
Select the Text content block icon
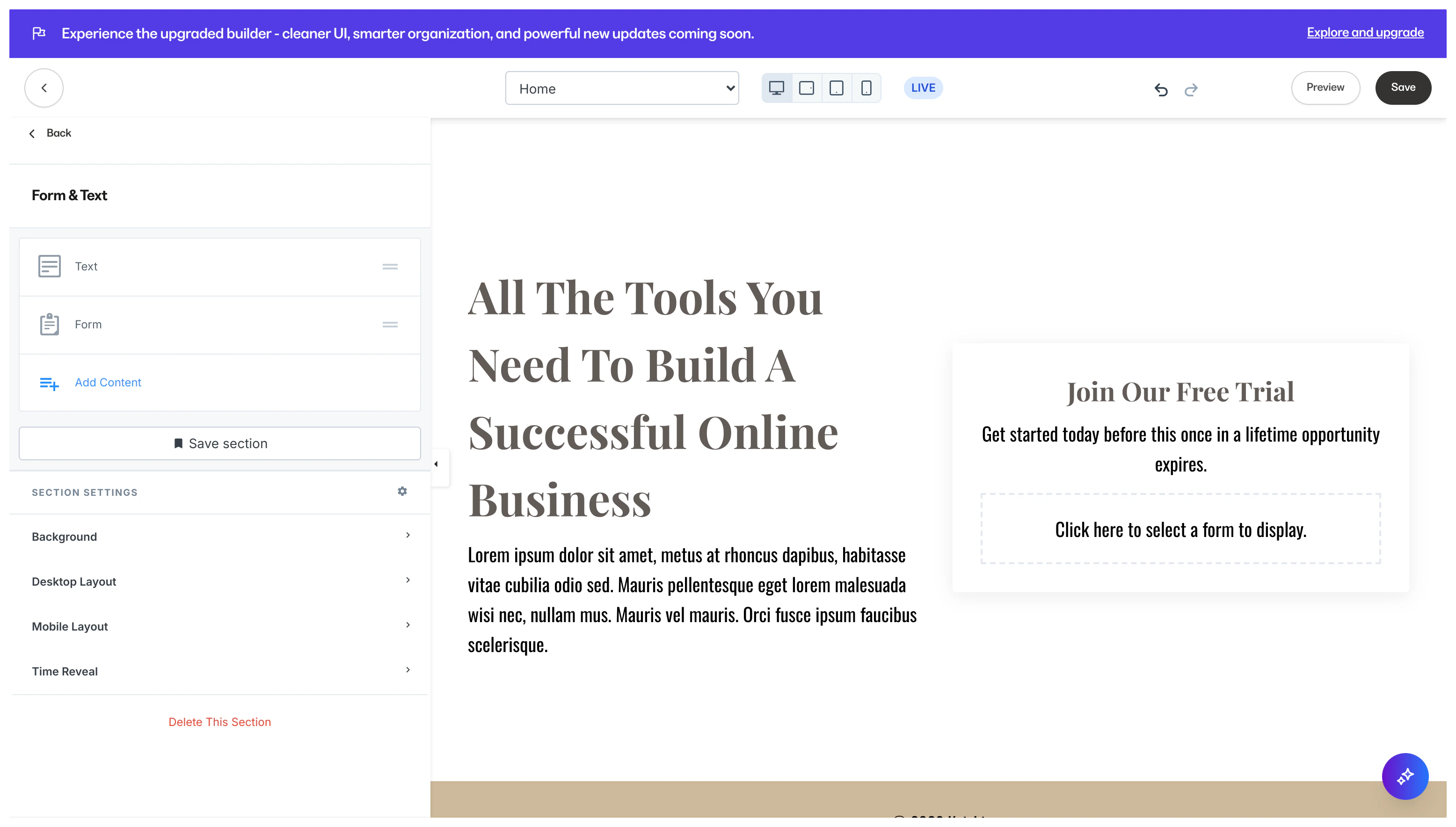point(49,266)
